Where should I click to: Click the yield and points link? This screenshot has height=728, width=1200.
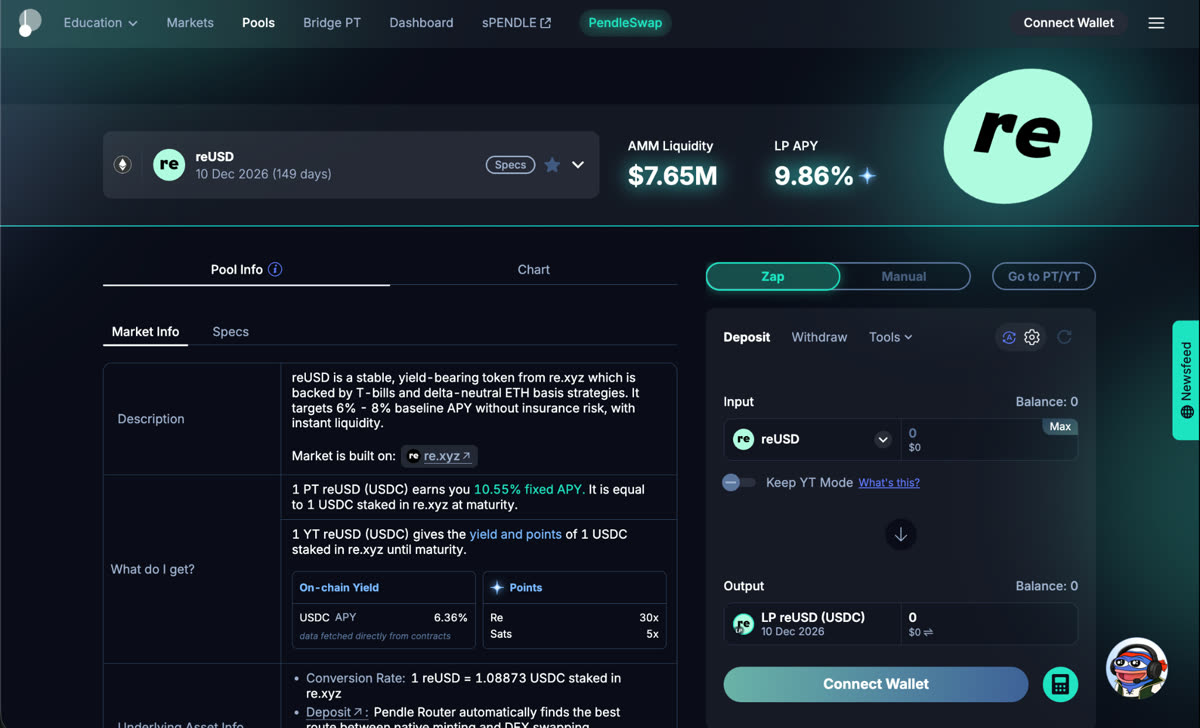(x=515, y=535)
